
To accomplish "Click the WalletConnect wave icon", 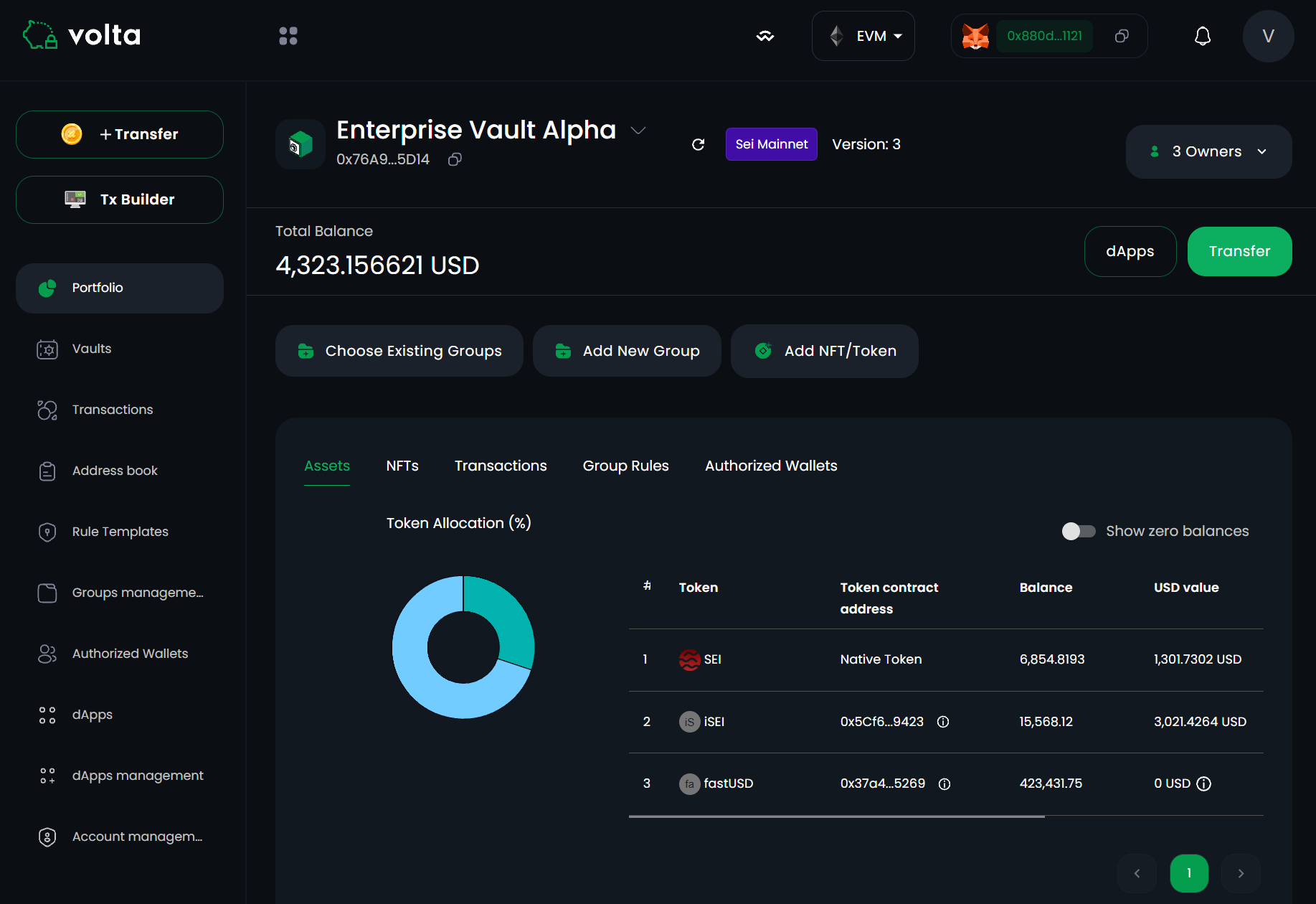I will 765,36.
